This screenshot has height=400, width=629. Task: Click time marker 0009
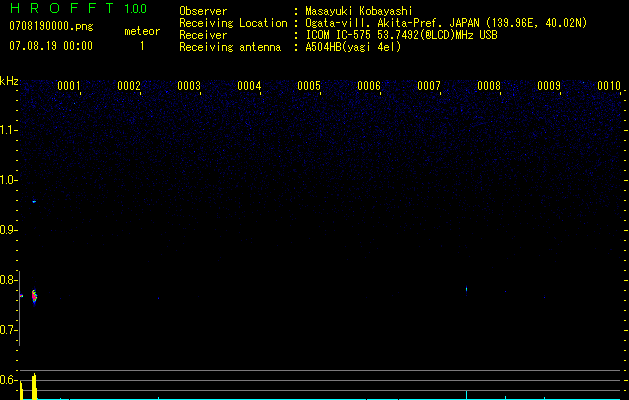pos(549,86)
